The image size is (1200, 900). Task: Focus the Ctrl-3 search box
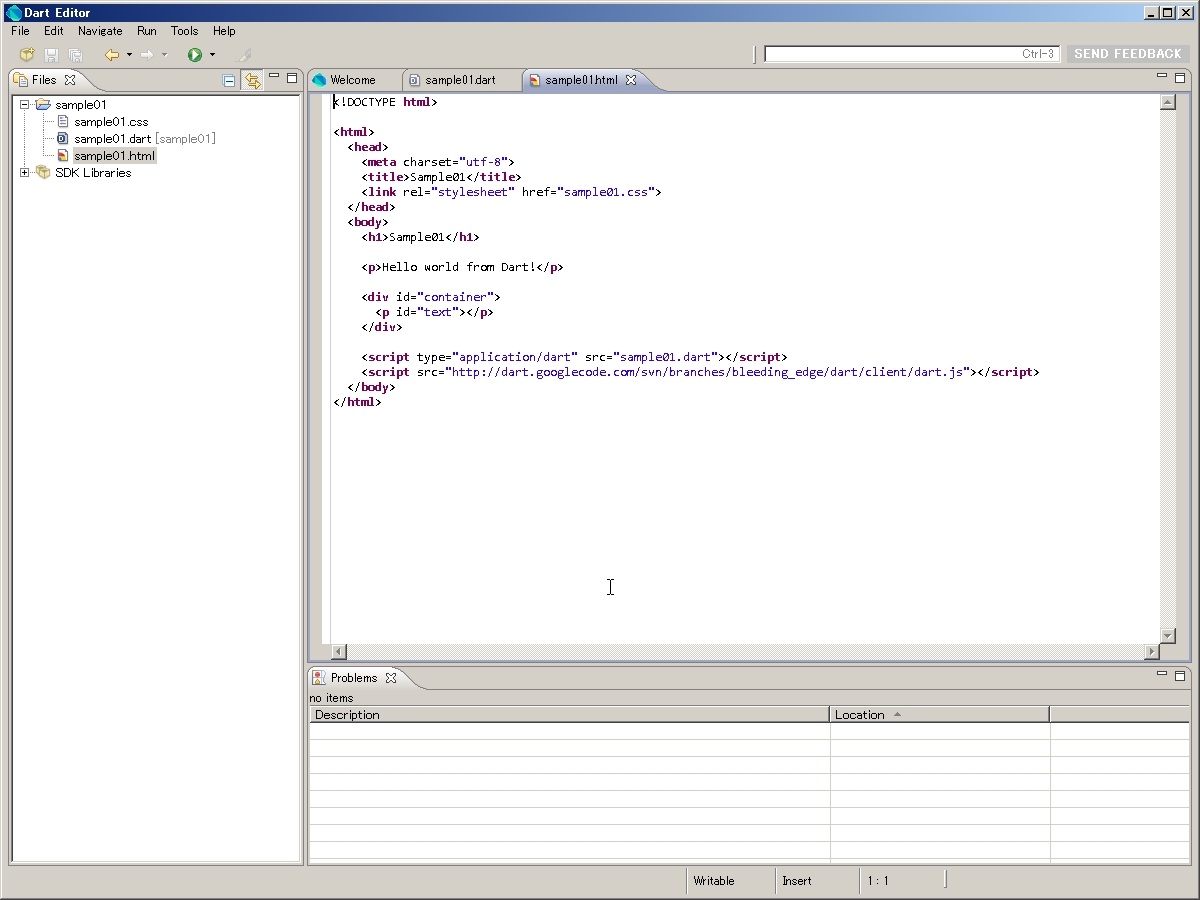pyautogui.click(x=912, y=54)
